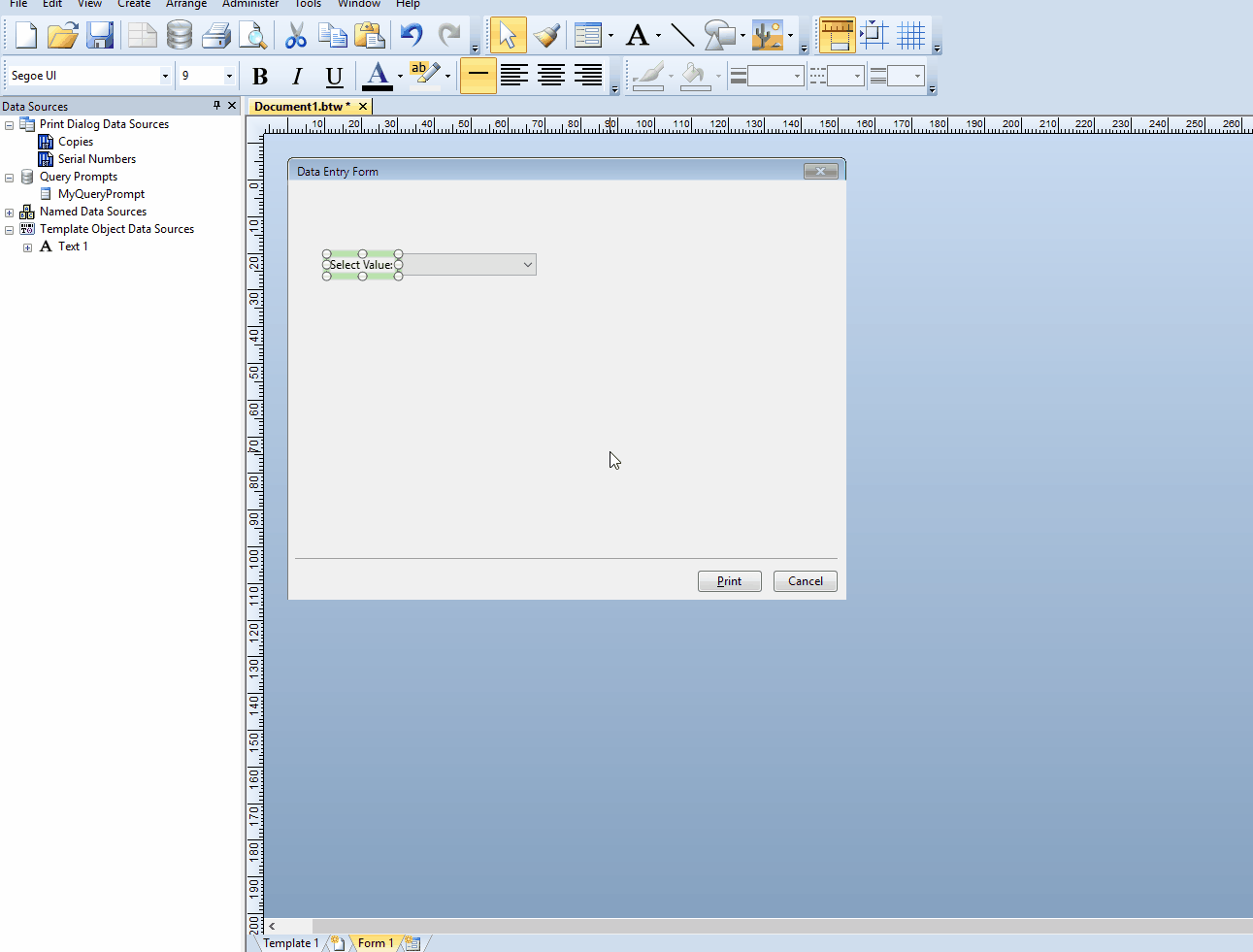
Task: Switch to the Template 1 tab
Action: [290, 943]
